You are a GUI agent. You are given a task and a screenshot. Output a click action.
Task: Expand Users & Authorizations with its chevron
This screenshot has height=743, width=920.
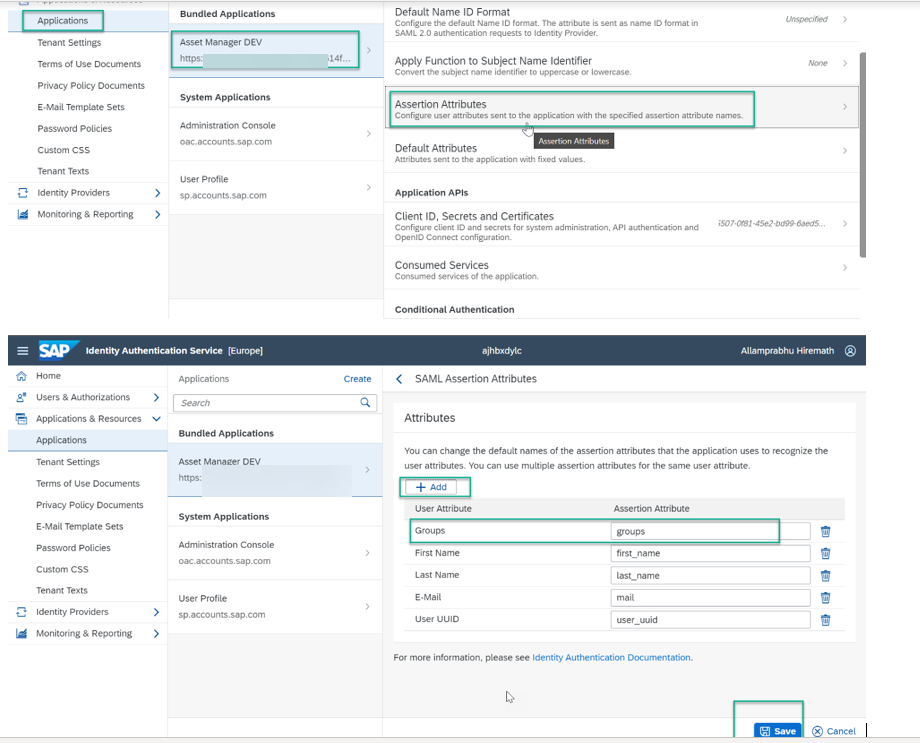tap(156, 397)
